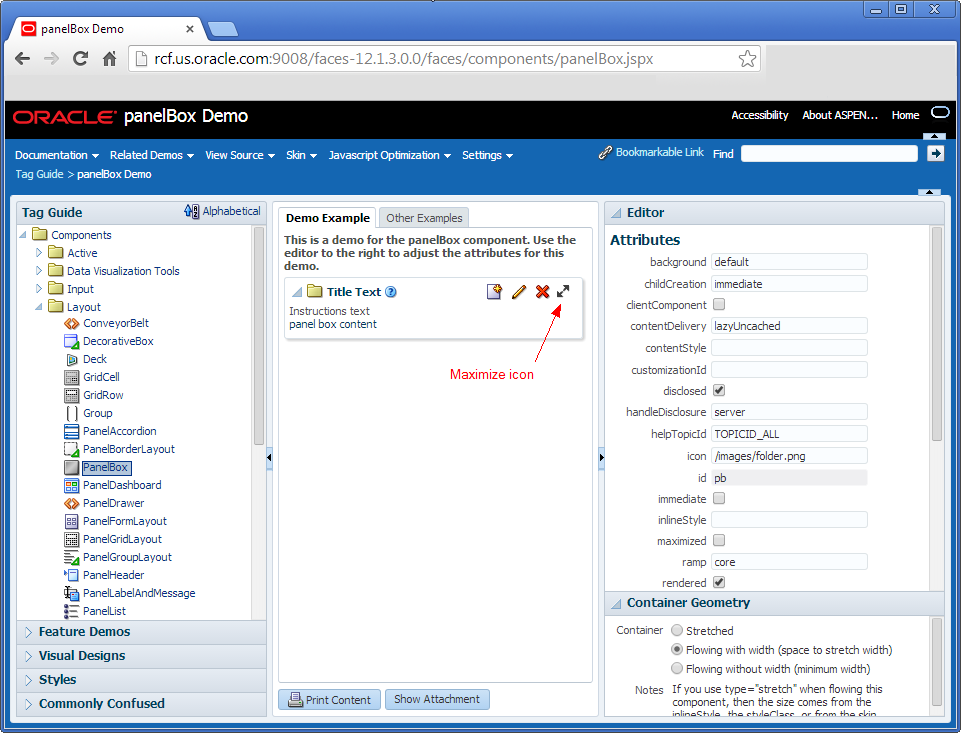Click the Bookmarkable Link chain icon

(x=605, y=153)
